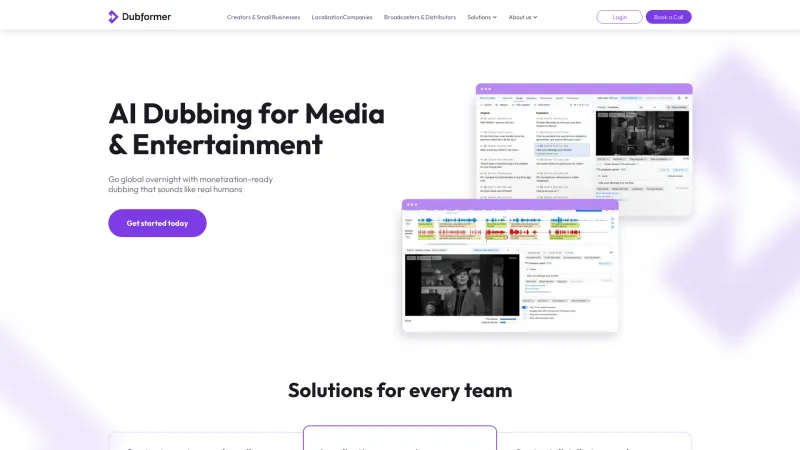
Task: Click Get started today button
Action: tap(157, 223)
